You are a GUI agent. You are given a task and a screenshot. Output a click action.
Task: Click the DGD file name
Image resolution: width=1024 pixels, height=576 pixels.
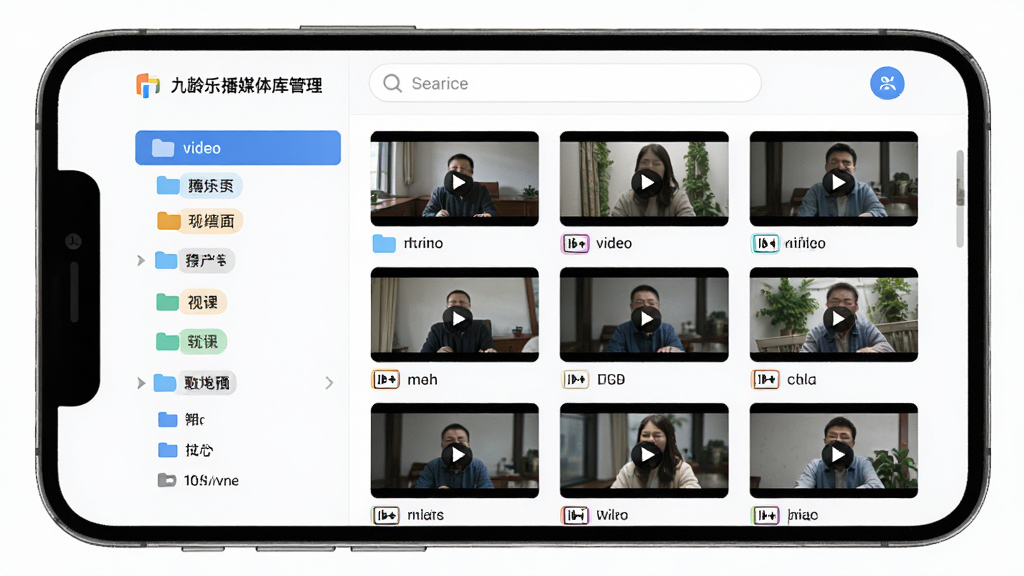click(611, 379)
